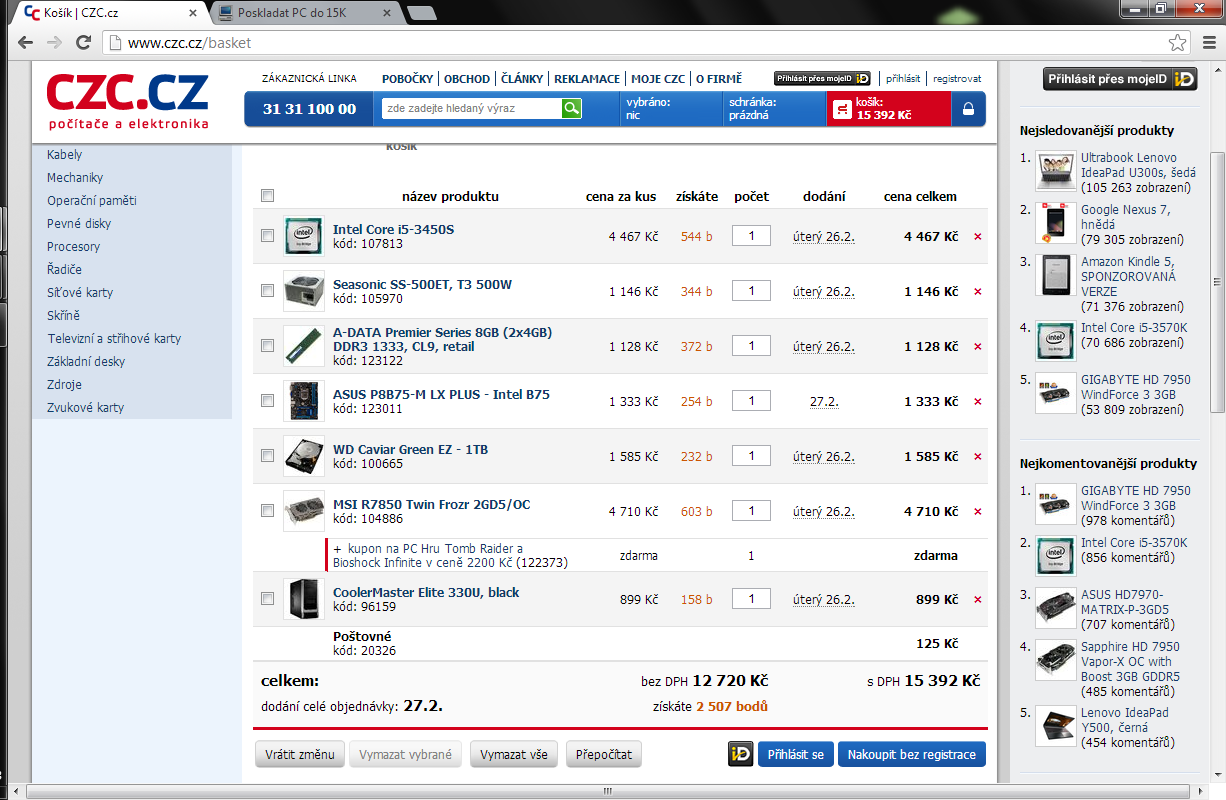Check the MSI R7850 Twin Frozr checkbox

click(x=267, y=511)
